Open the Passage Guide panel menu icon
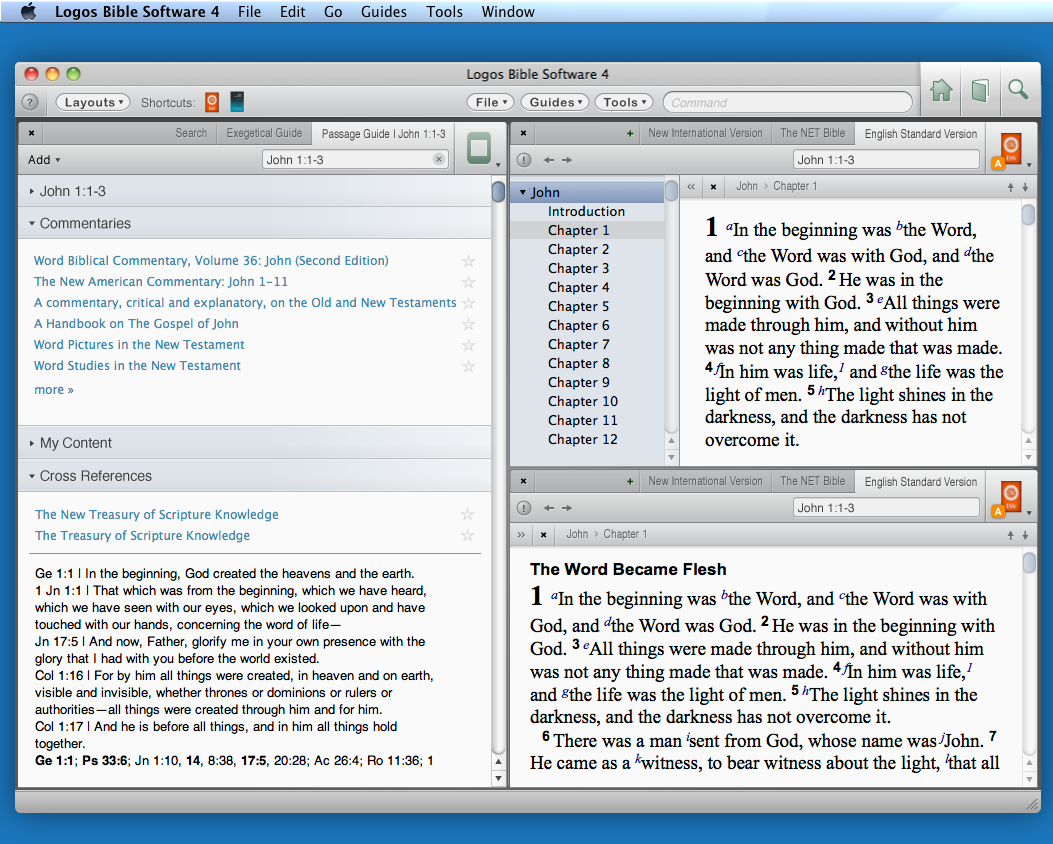This screenshot has height=844, width=1053. click(479, 148)
